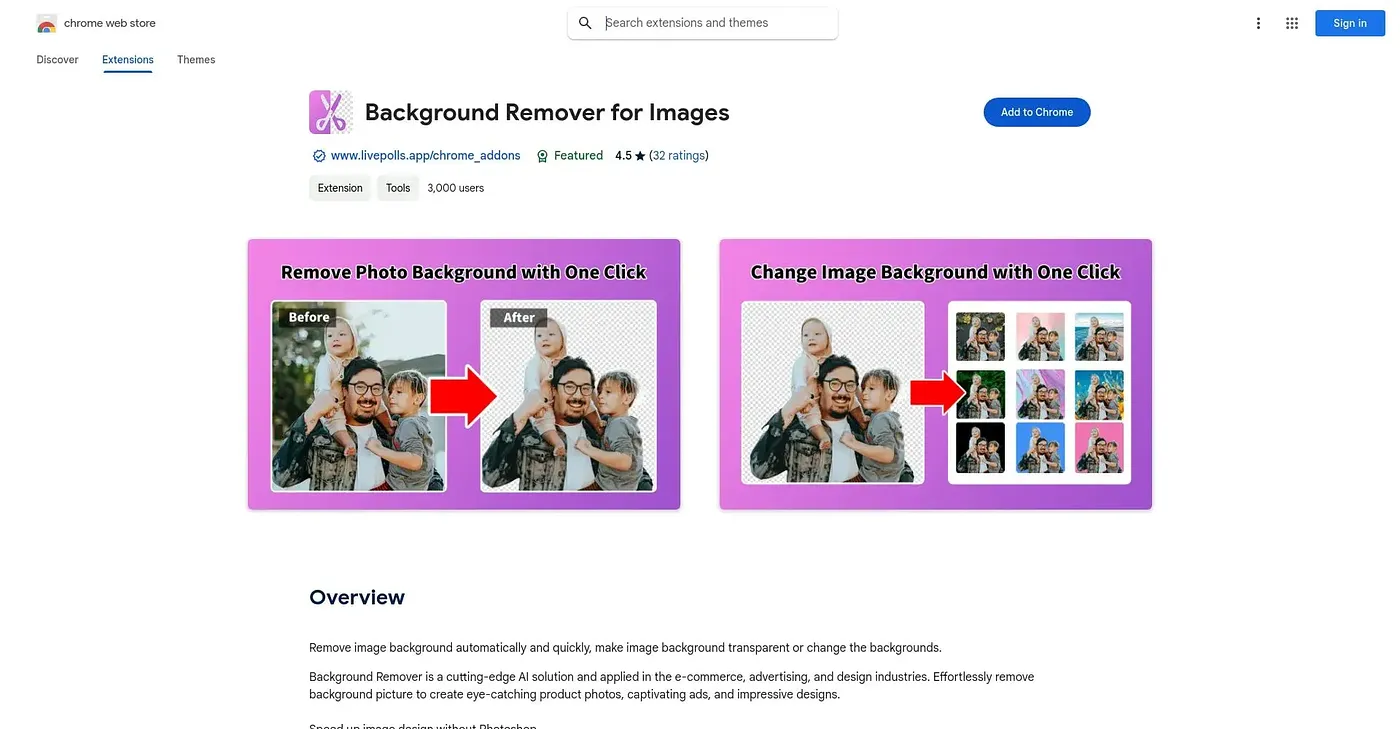The height and width of the screenshot is (729, 1400).
Task: Add the extension to Chrome
Action: coord(1037,112)
